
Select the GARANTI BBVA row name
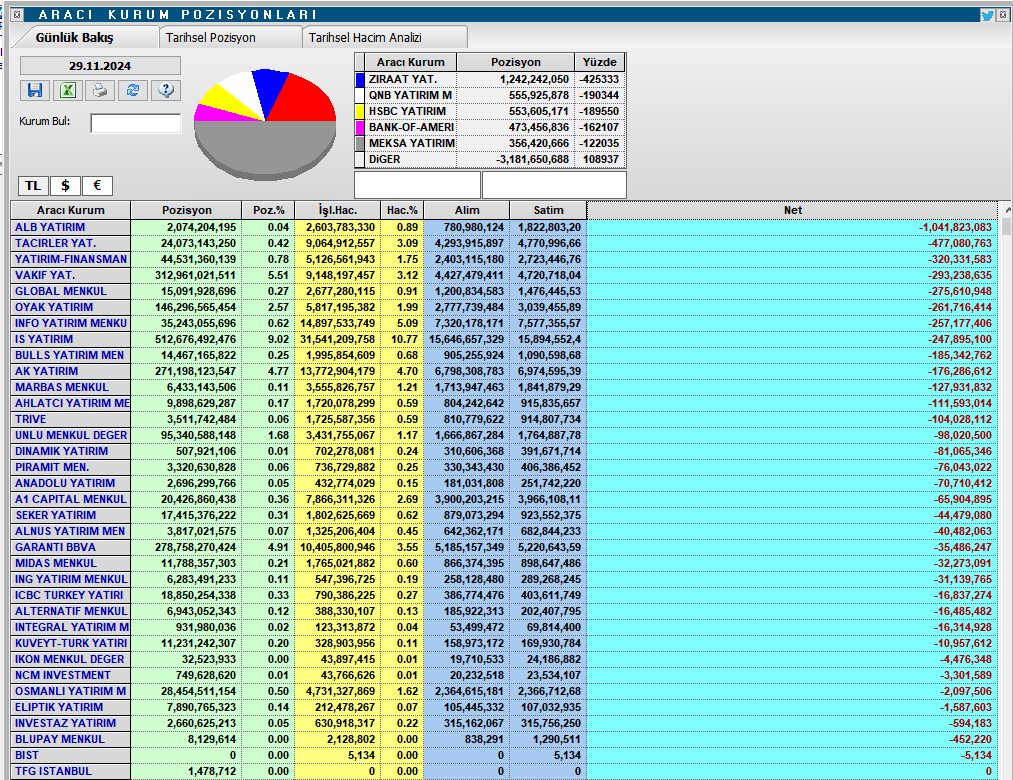click(x=56, y=547)
